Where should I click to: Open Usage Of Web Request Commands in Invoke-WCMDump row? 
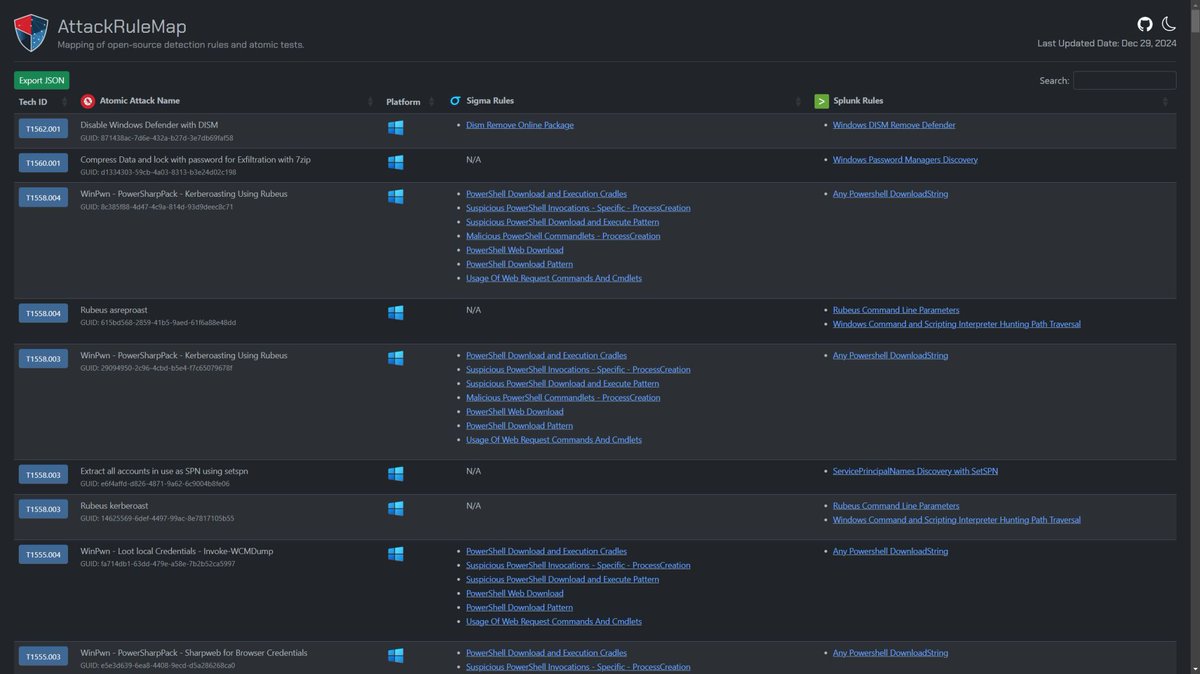click(x=554, y=621)
